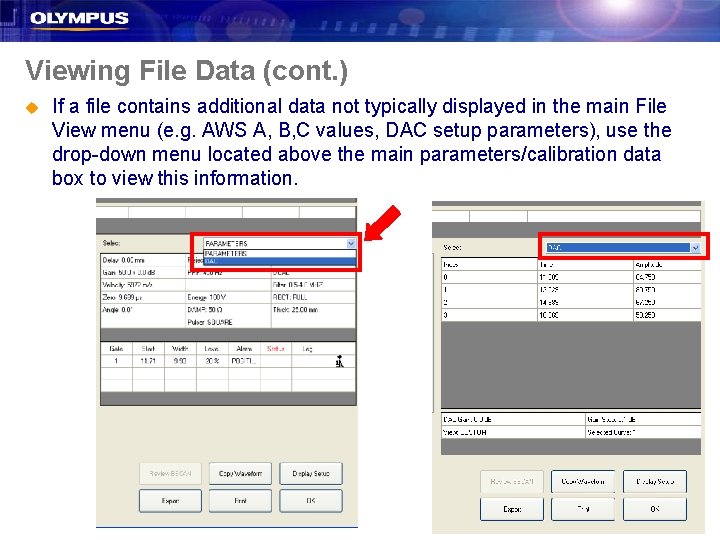Screen dimensions: 720x540
Task: Choose DAC from the open dropdown list
Action: coord(280,261)
